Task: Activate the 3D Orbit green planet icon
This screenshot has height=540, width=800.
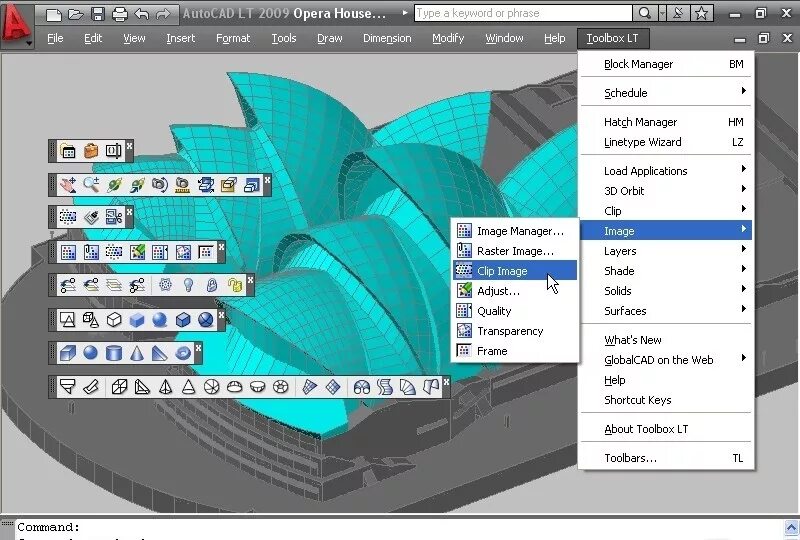Action: coord(114,185)
